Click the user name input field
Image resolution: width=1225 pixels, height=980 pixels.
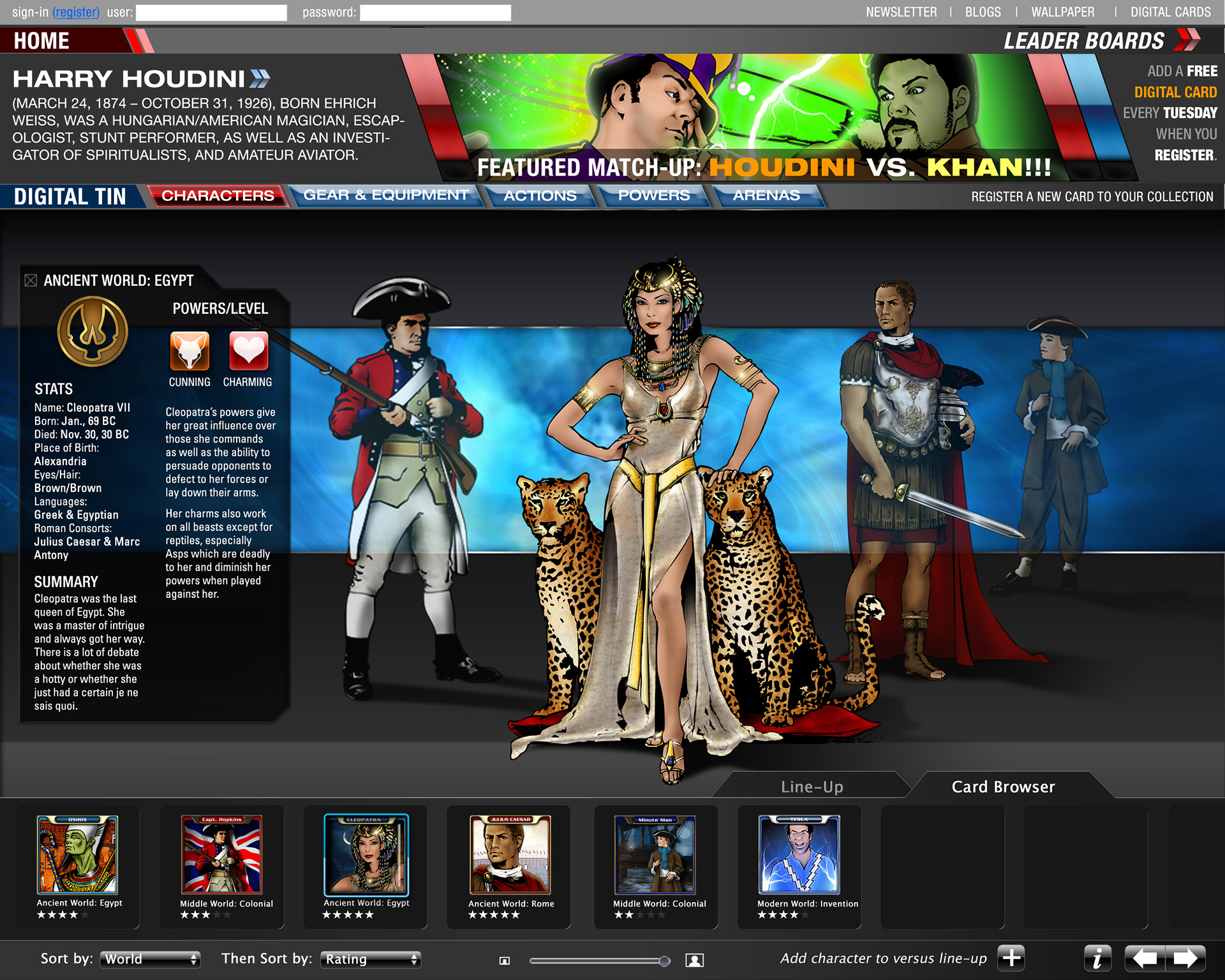pos(211,13)
